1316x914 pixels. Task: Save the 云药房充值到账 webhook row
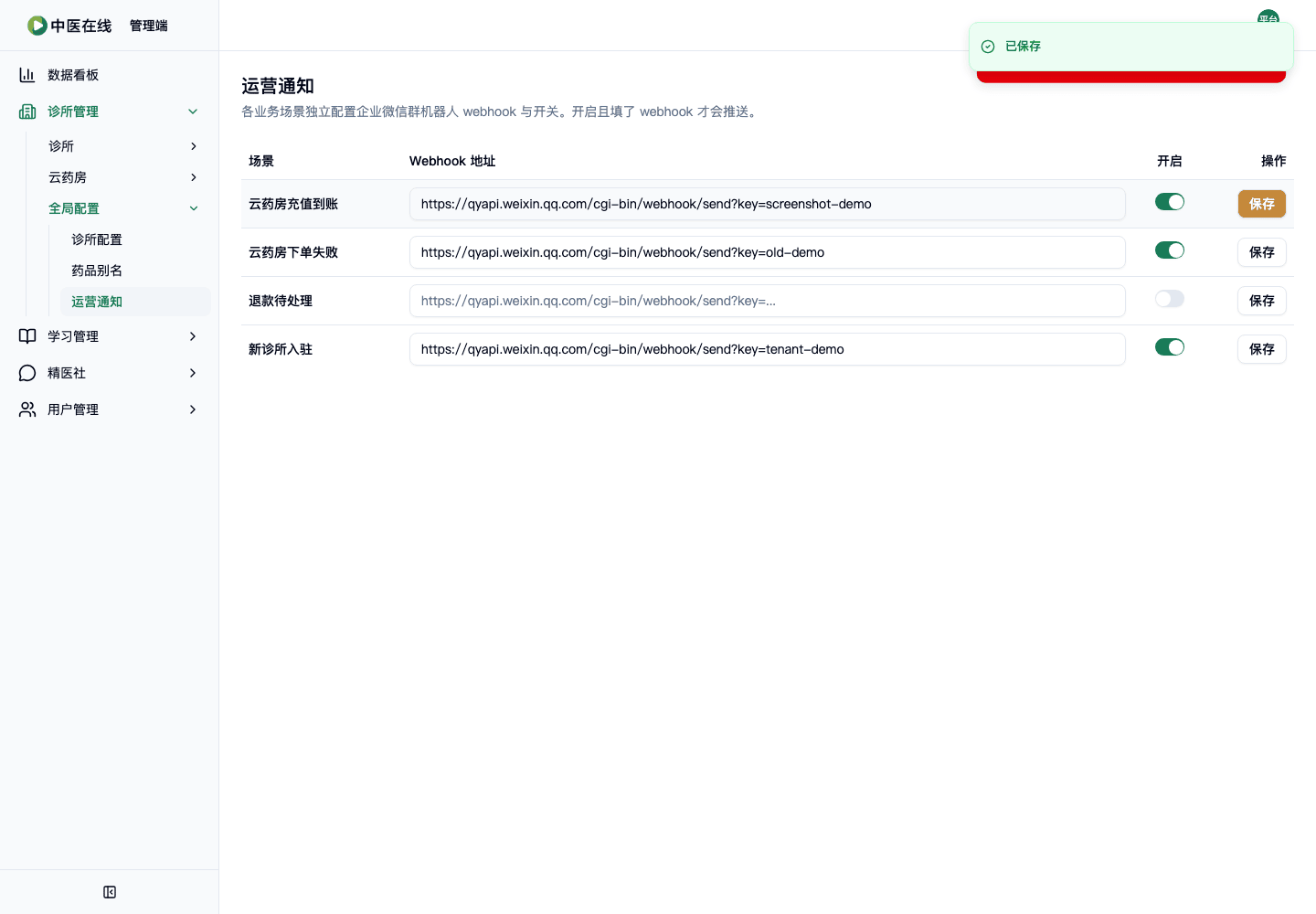[1262, 204]
